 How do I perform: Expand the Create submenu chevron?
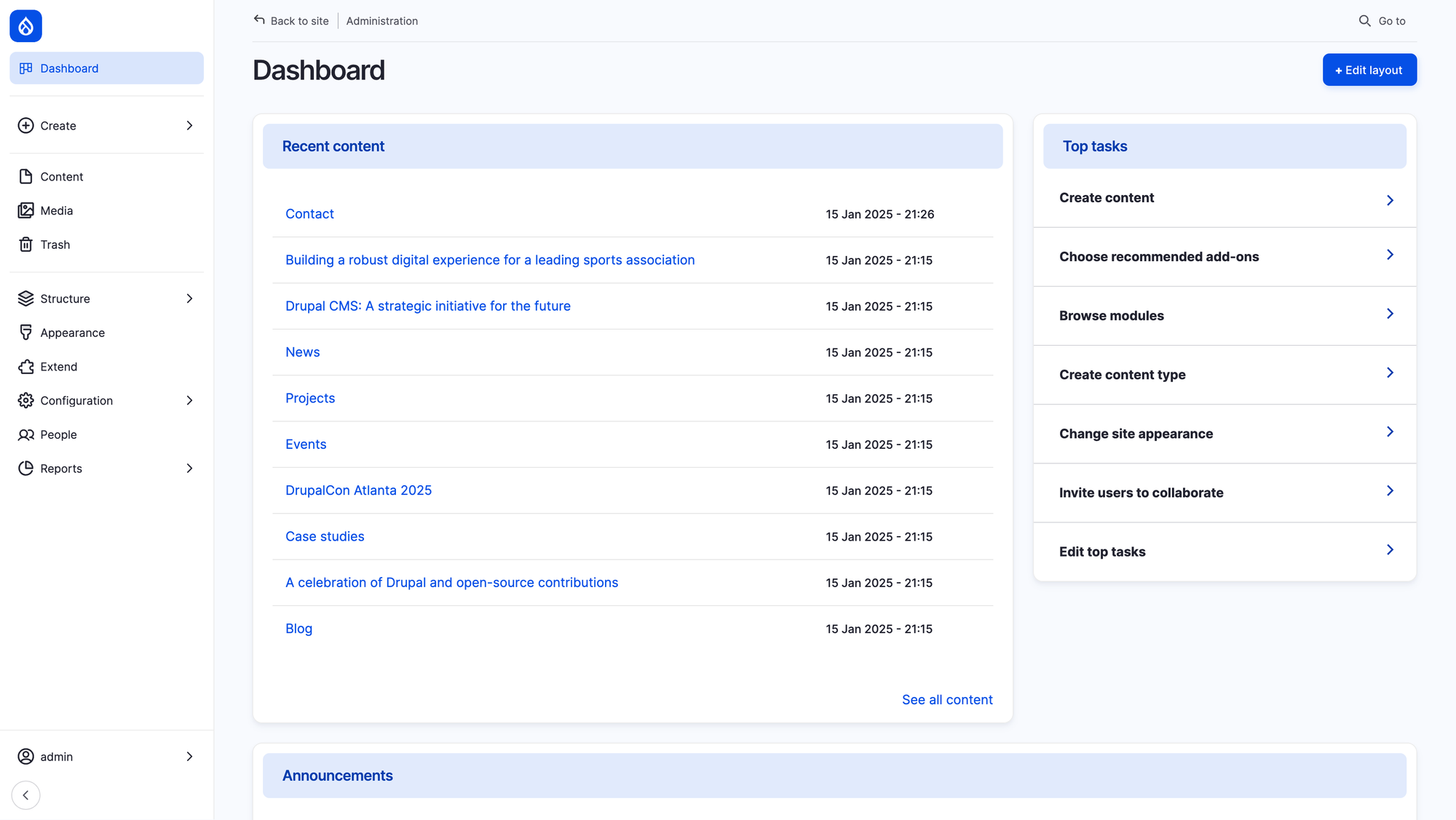tap(189, 126)
